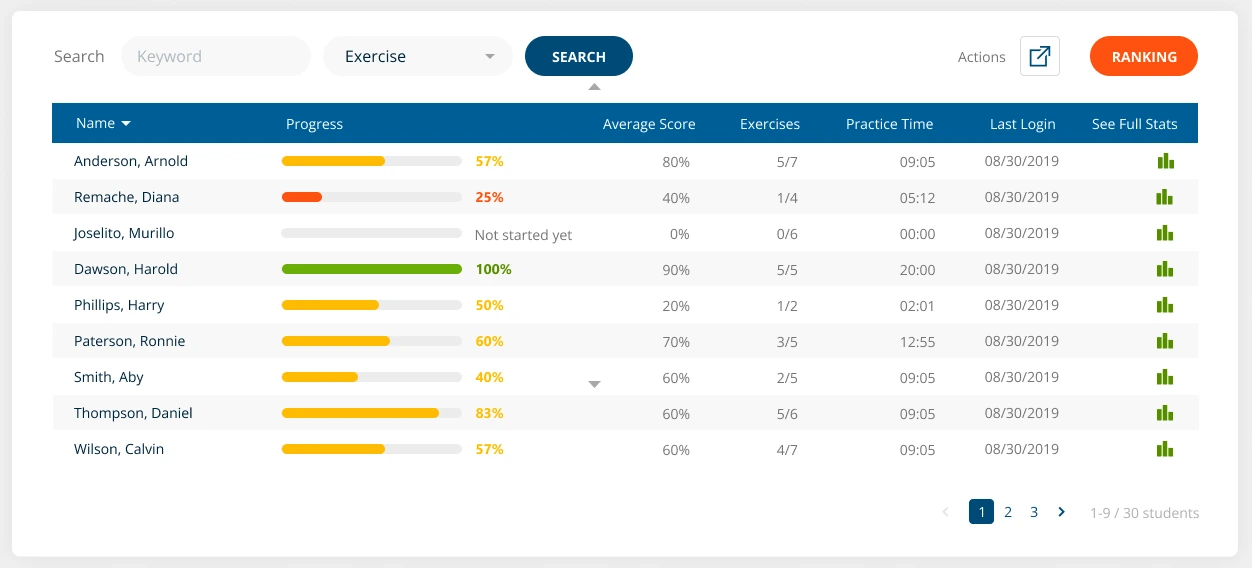1252x568 pixels.
Task: Select student name Smith, Aby
Action: click(109, 377)
